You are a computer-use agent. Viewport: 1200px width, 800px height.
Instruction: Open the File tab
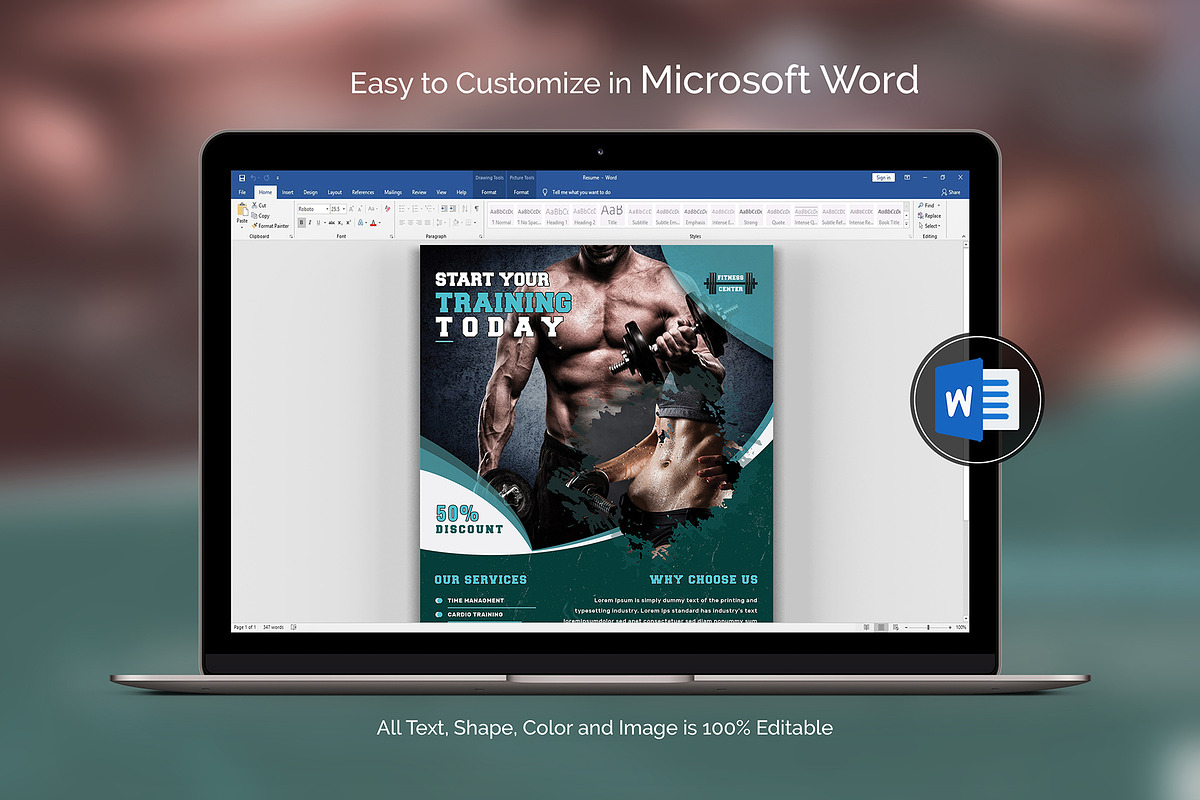click(242, 192)
